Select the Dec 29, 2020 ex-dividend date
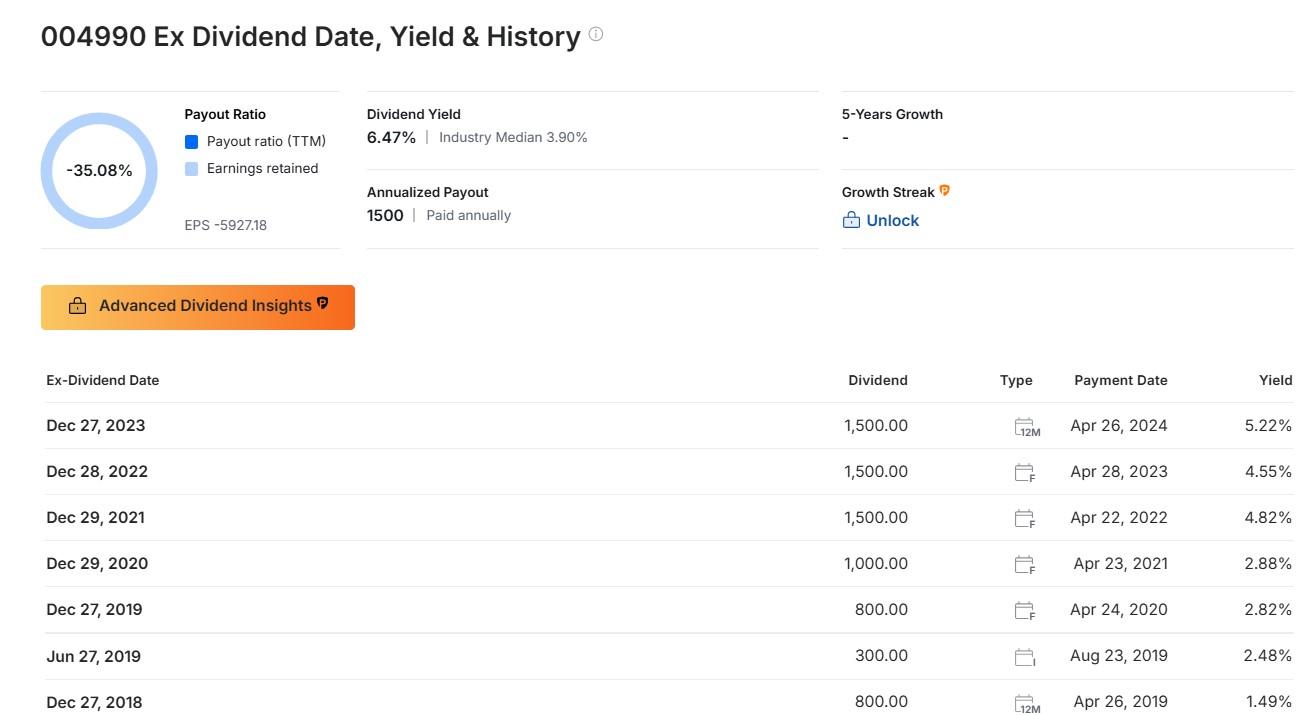The image size is (1312, 715). click(x=97, y=564)
